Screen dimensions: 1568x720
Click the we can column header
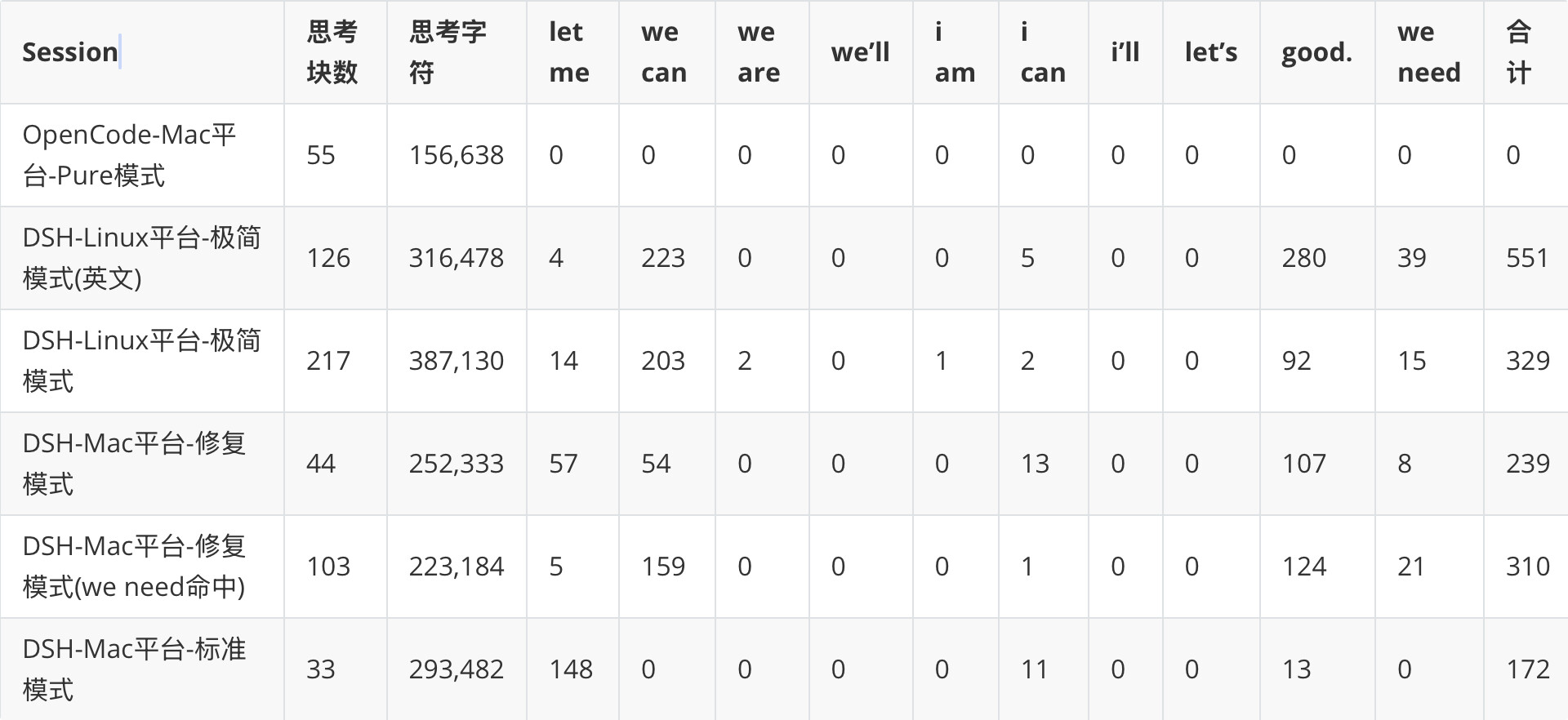pyautogui.click(x=664, y=52)
